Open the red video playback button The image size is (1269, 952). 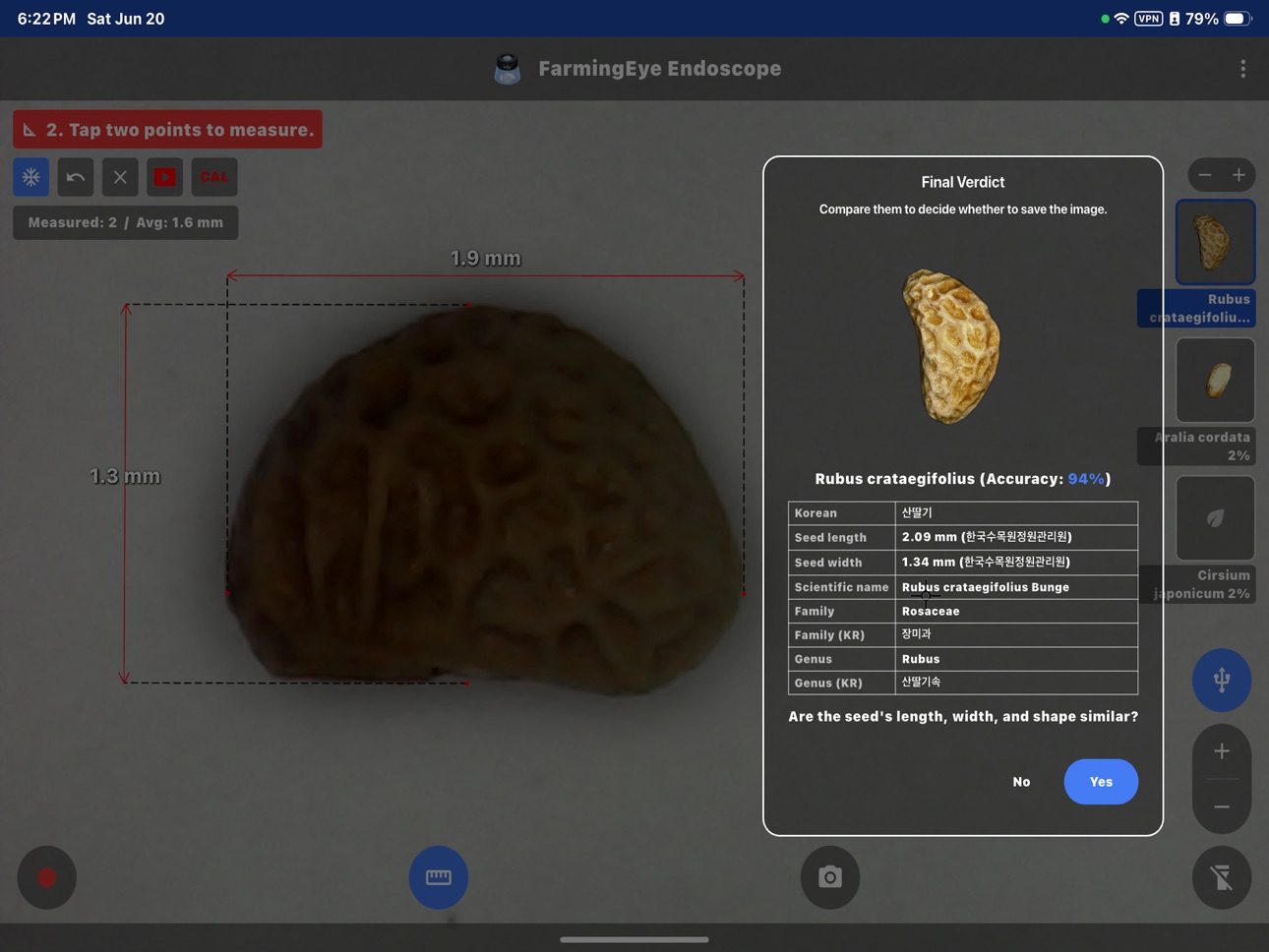coord(165,177)
